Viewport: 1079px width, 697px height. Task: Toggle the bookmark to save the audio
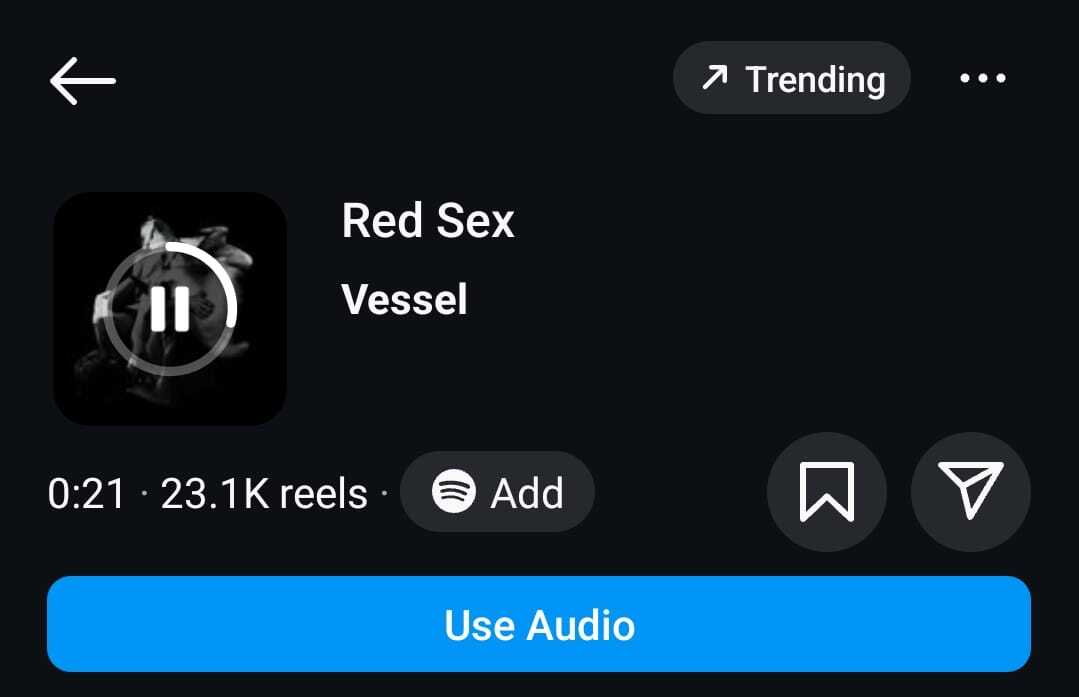click(826, 491)
